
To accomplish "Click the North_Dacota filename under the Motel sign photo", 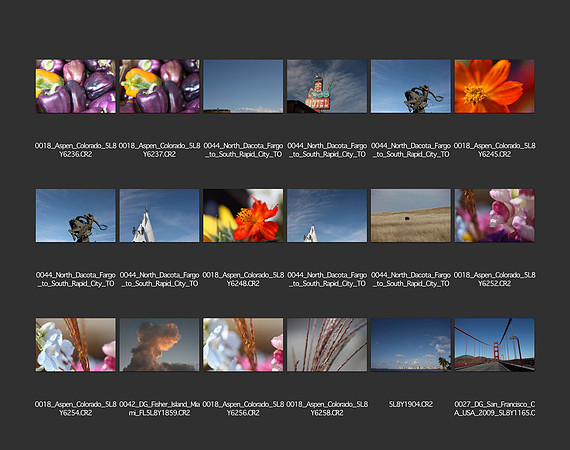I will [327, 150].
